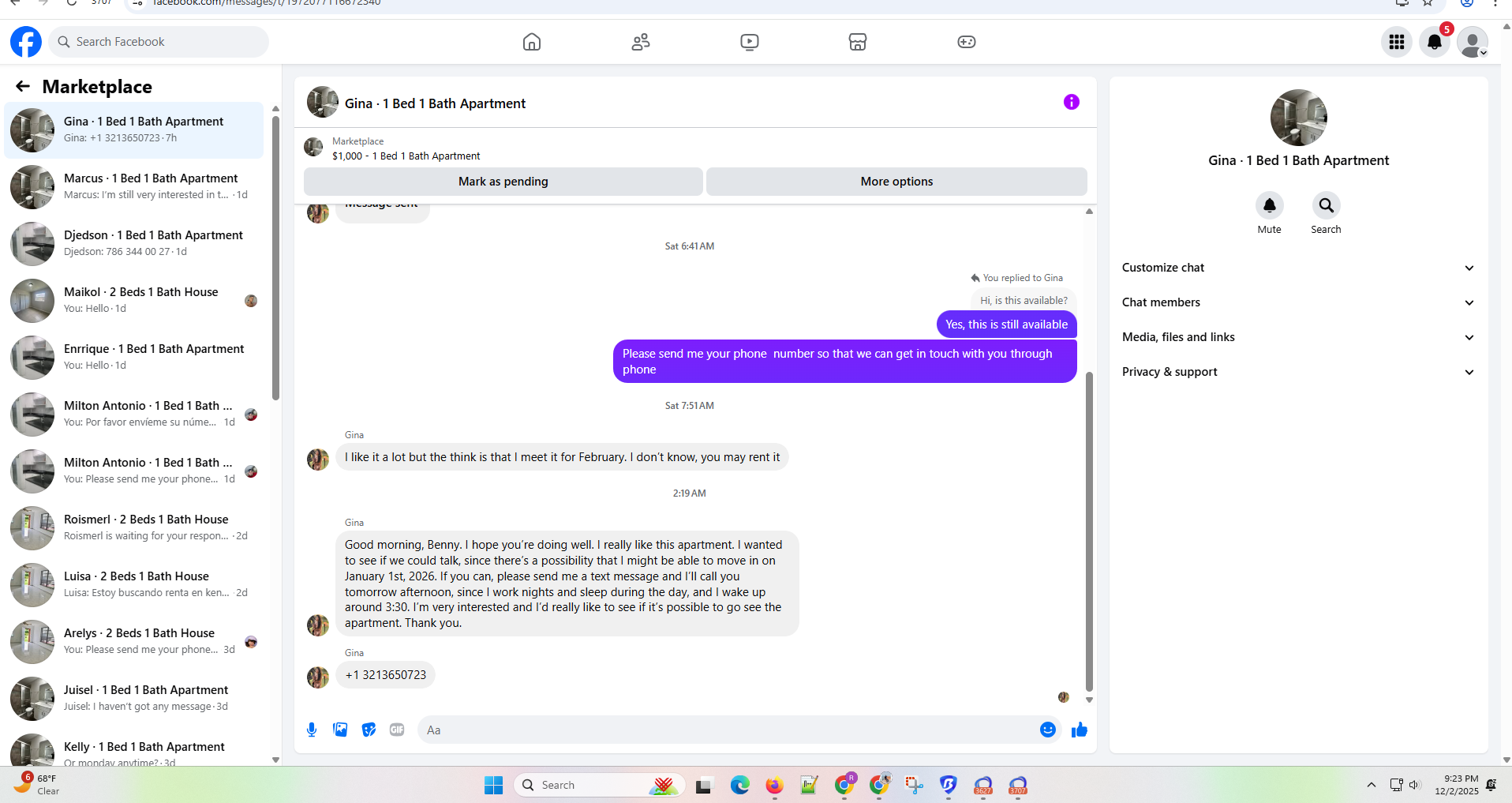1512x803 pixels.
Task: Mark the listing as pending
Action: (x=503, y=182)
